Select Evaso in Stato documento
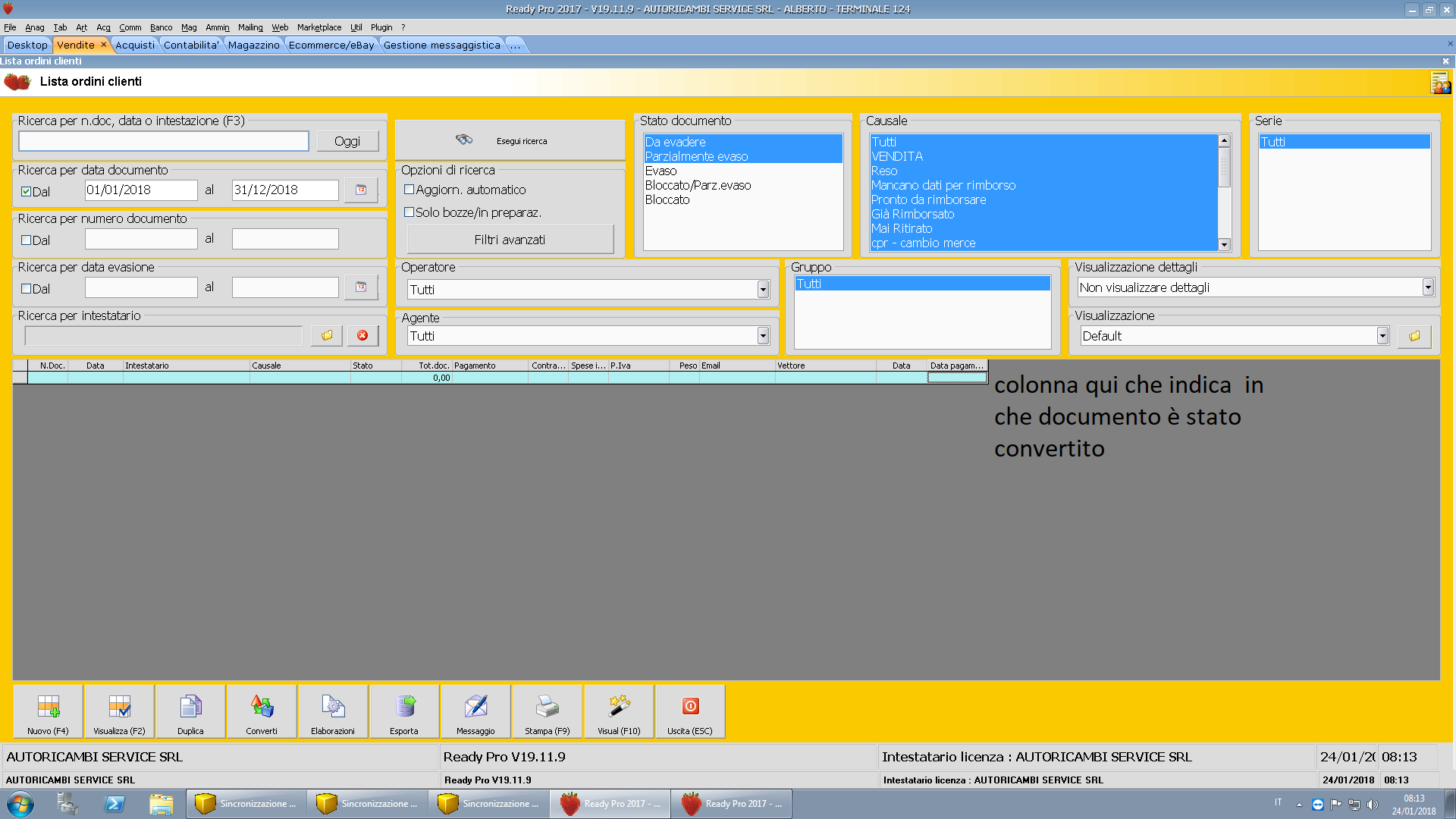1456x819 pixels. point(743,171)
